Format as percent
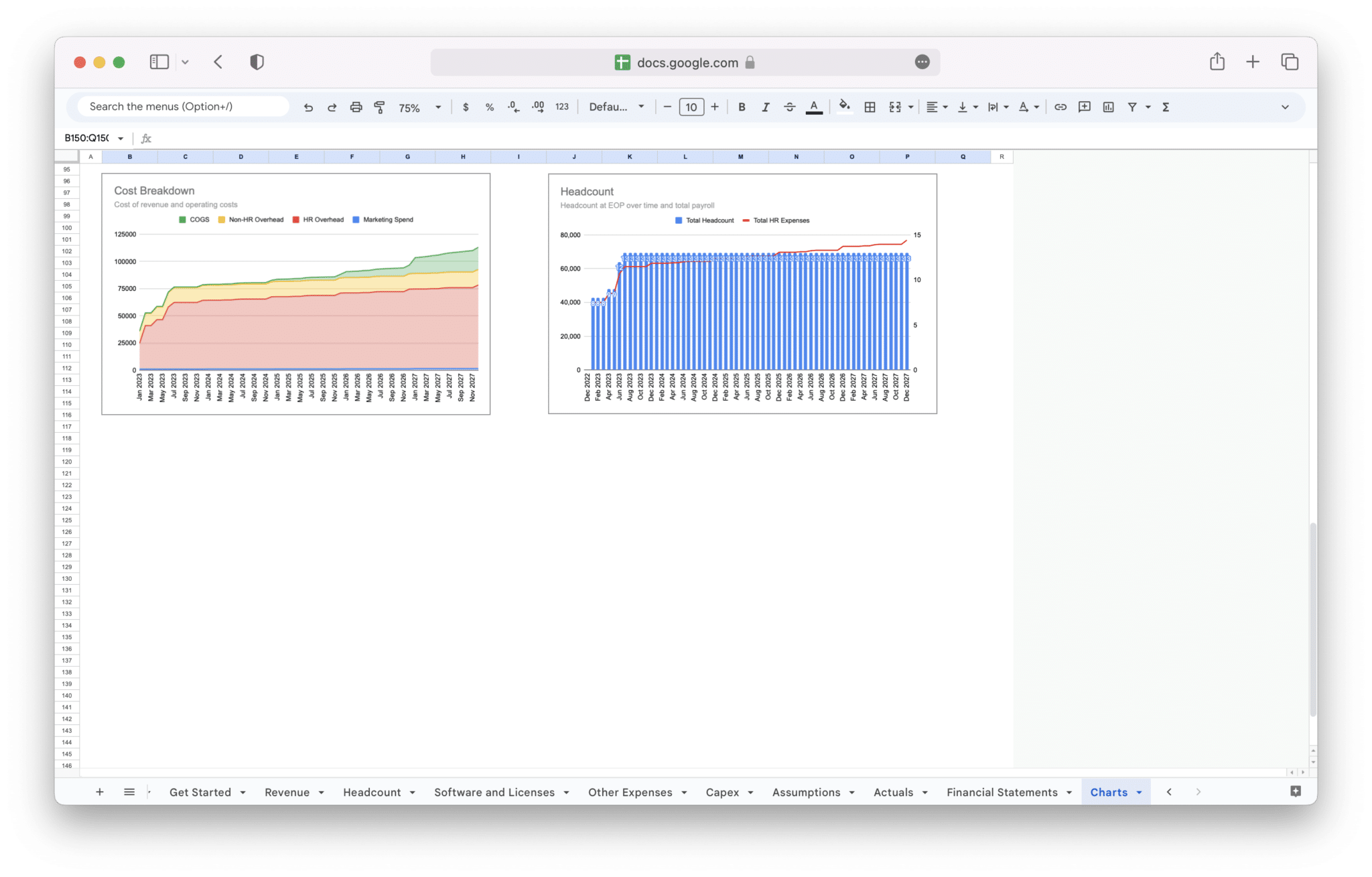Viewport: 1372px width, 877px height. (x=490, y=107)
